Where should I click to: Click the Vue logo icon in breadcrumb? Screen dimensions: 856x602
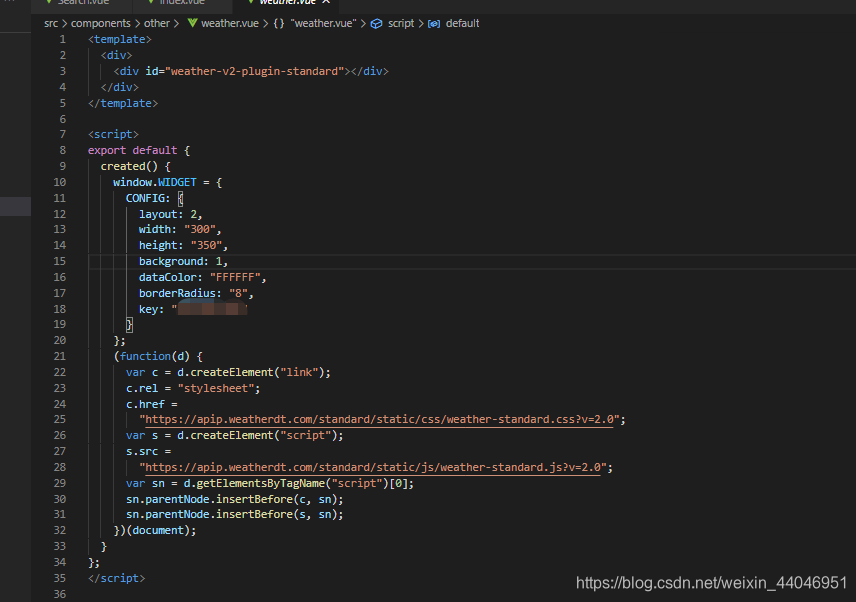(x=192, y=23)
